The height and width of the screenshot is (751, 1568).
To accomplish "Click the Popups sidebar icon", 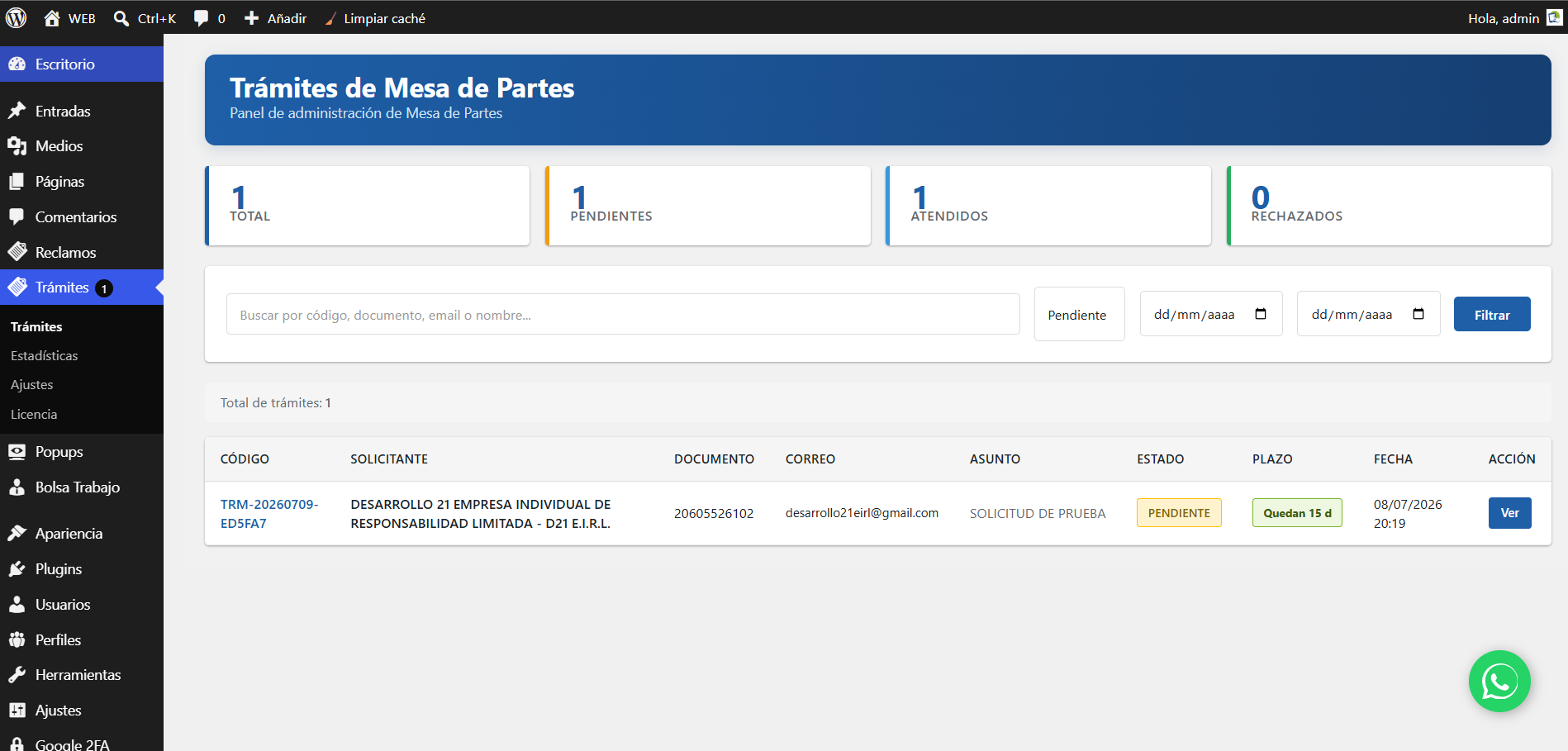I will pos(17,452).
